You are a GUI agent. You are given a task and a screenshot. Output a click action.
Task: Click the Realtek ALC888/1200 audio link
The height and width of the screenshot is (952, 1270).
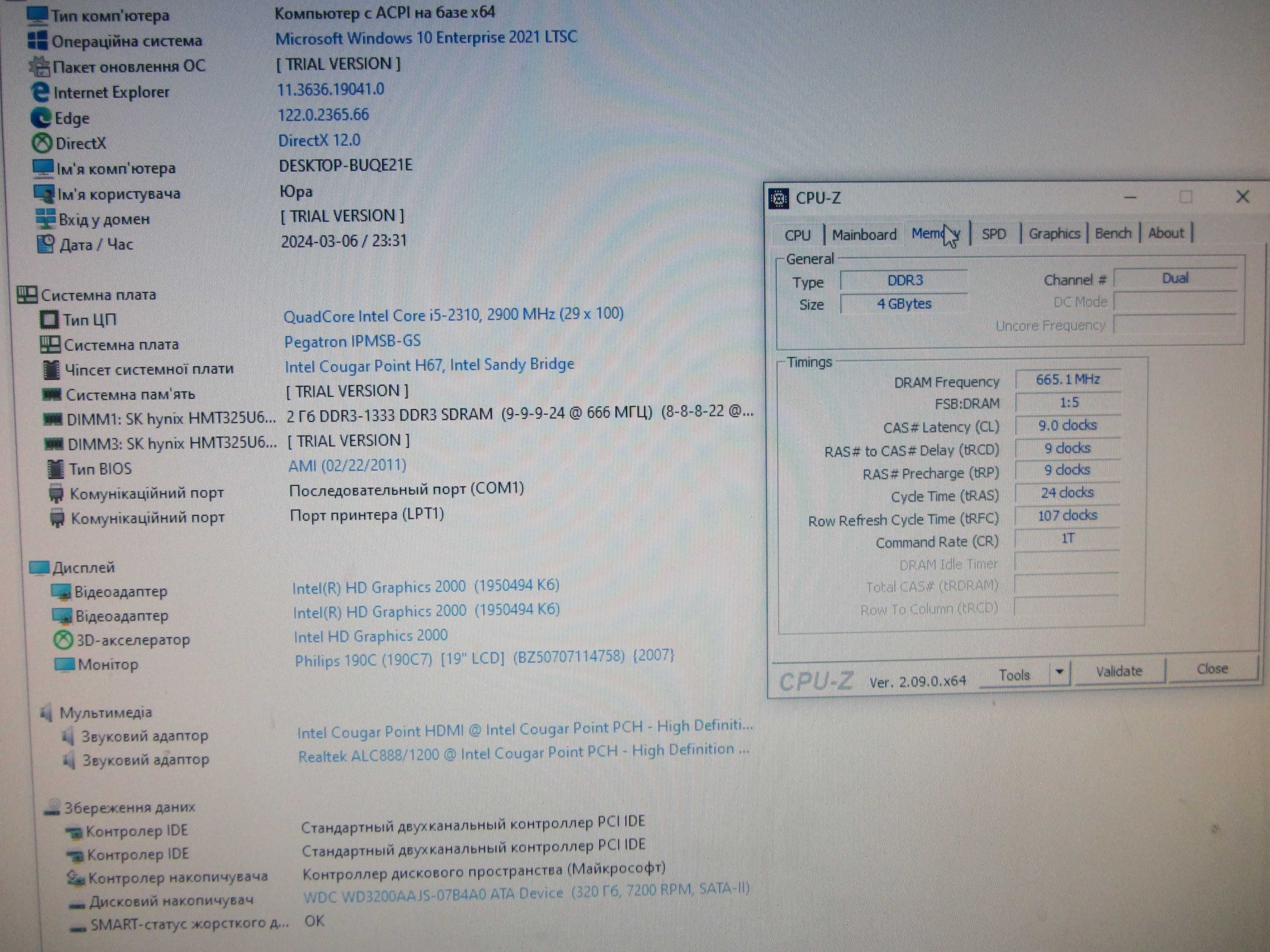pyautogui.click(x=523, y=753)
